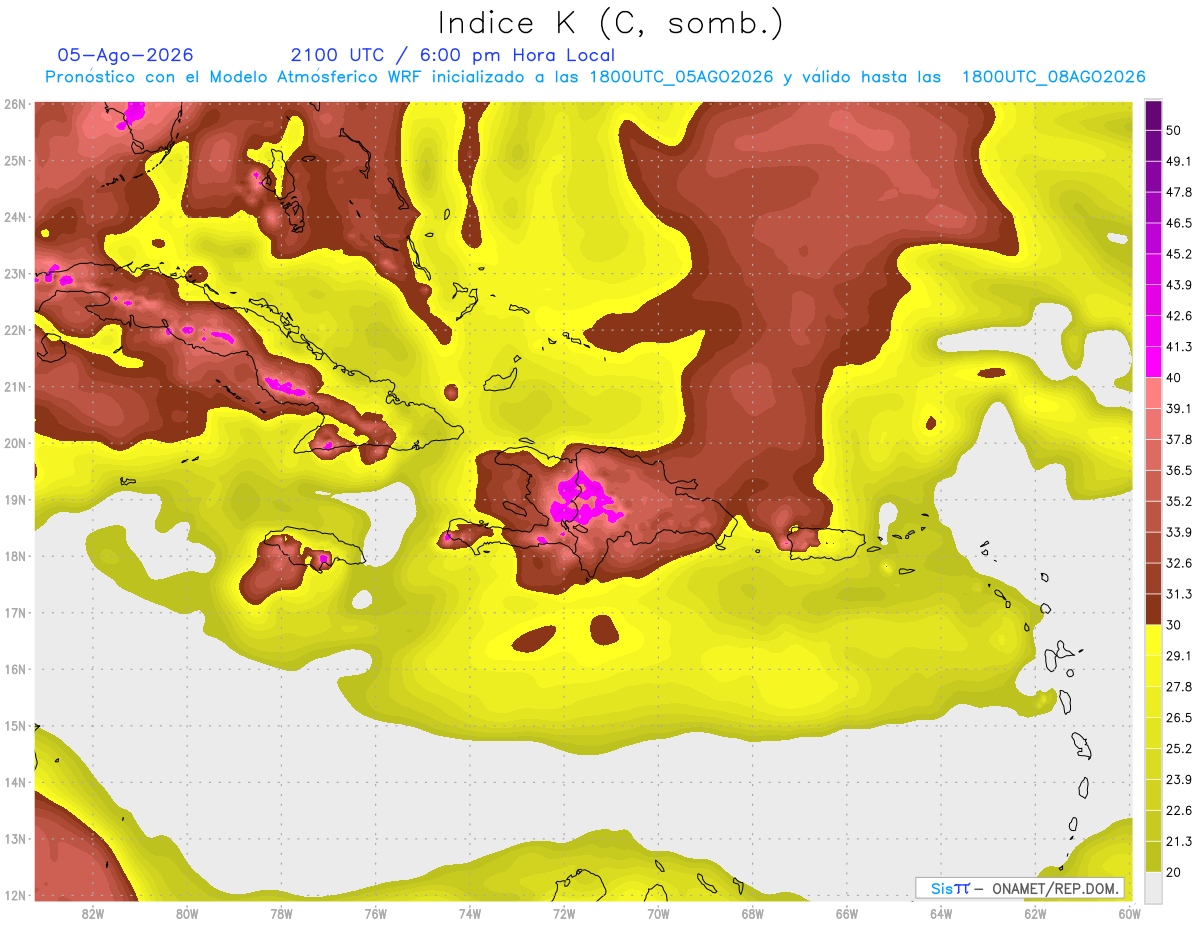Click the latitude label '20N'
1200x927 pixels.
coord(15,443)
